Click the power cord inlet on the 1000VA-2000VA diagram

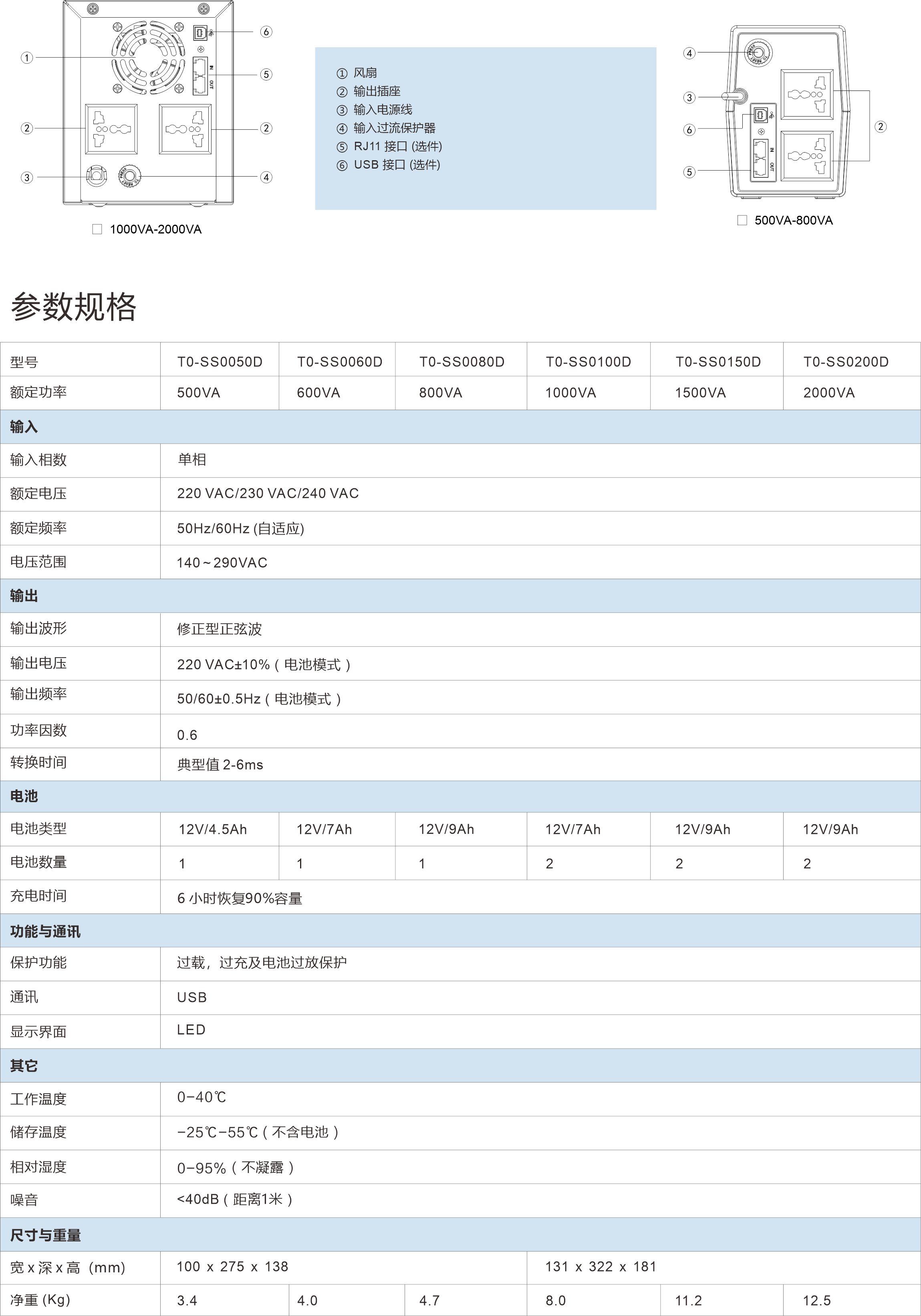96,175
